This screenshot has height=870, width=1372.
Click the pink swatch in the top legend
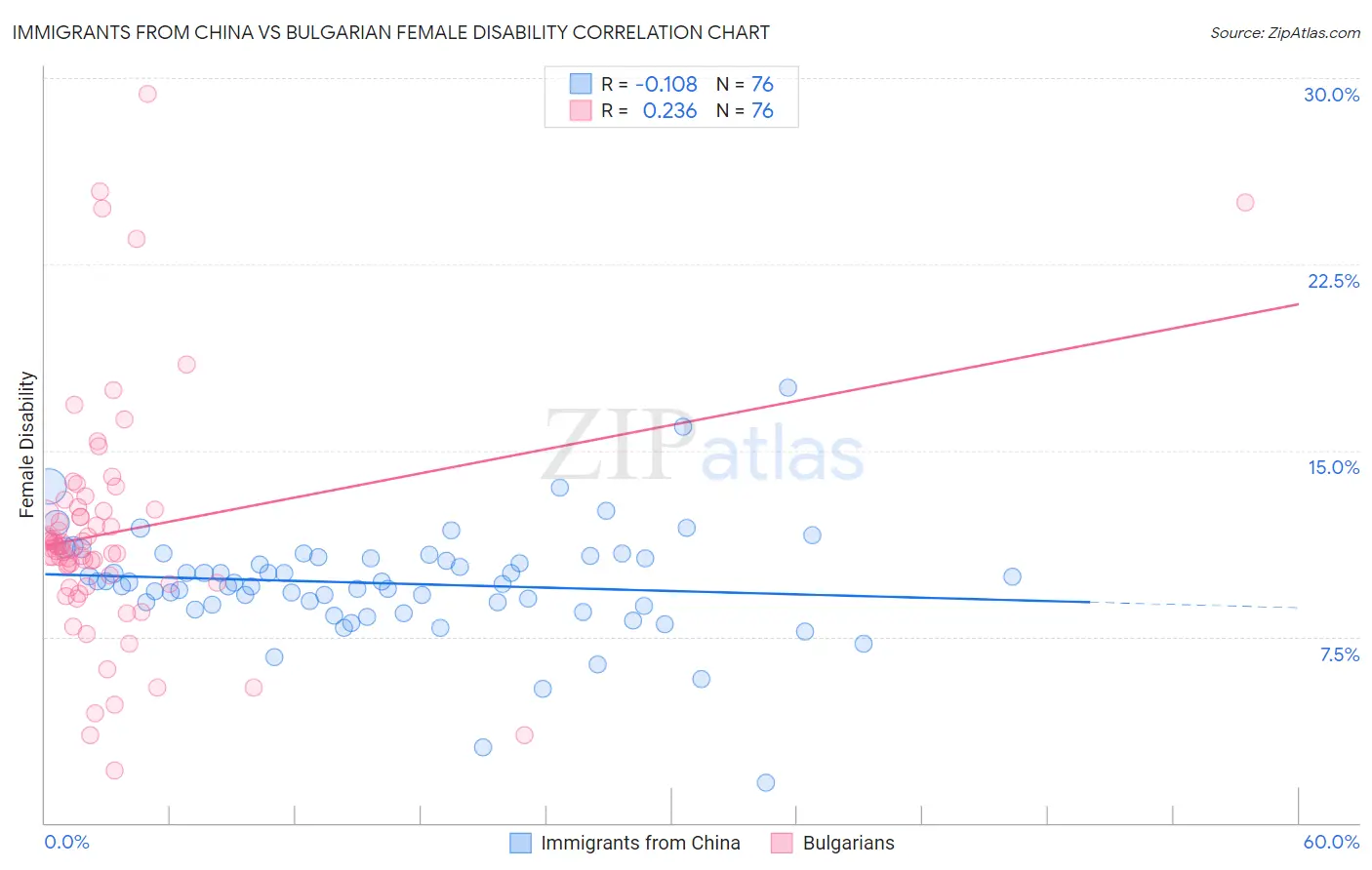[581, 110]
